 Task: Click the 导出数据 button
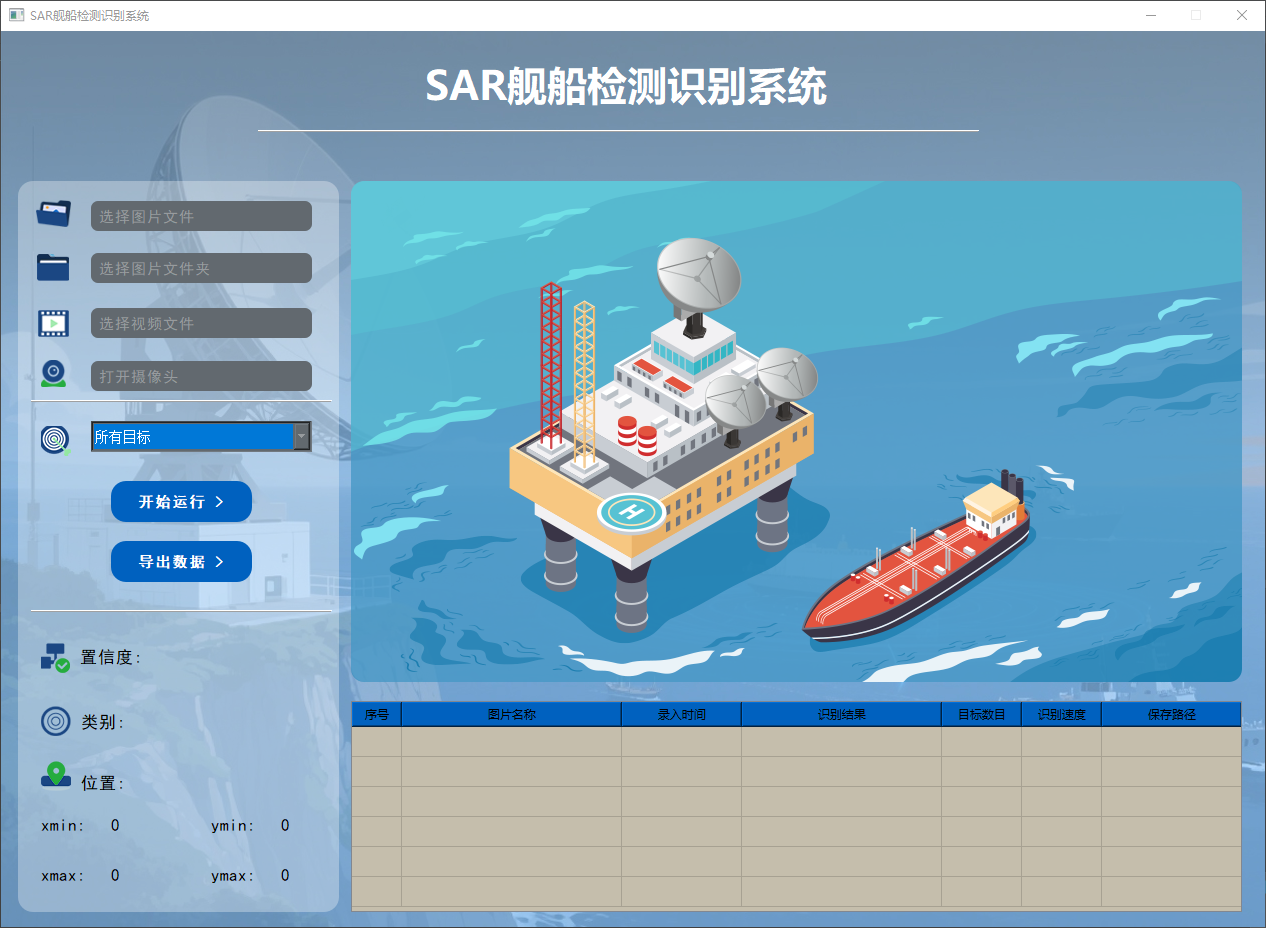point(181,561)
